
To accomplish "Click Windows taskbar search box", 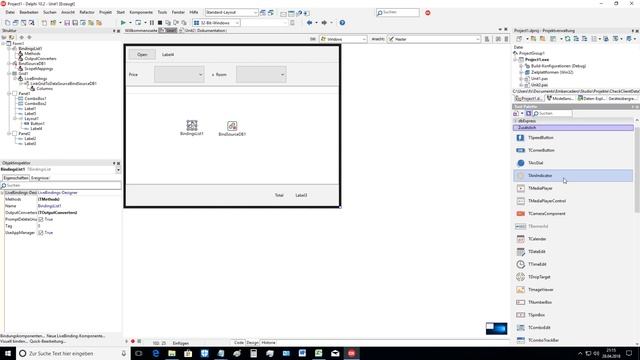I will [x=73, y=353].
